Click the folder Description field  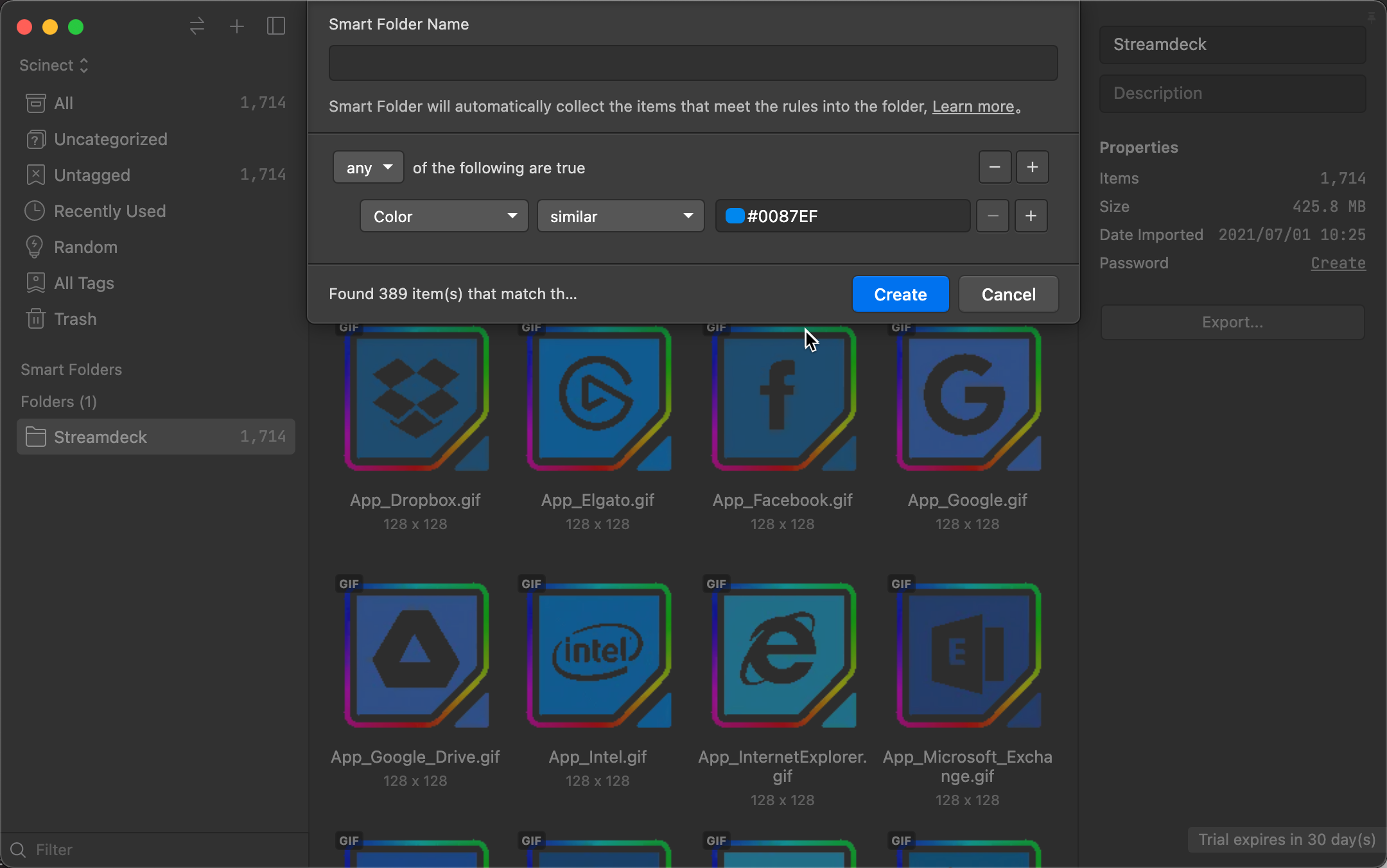(1233, 94)
